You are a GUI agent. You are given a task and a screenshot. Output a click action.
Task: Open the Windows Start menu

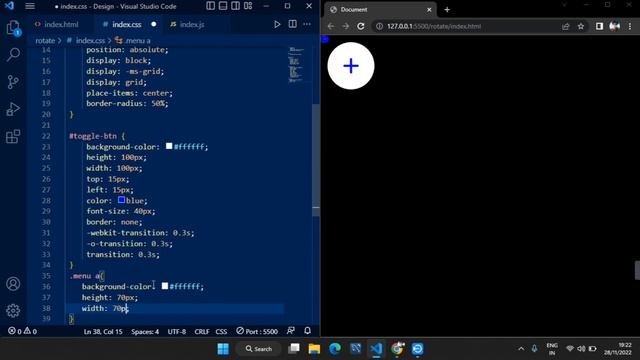[223, 349]
